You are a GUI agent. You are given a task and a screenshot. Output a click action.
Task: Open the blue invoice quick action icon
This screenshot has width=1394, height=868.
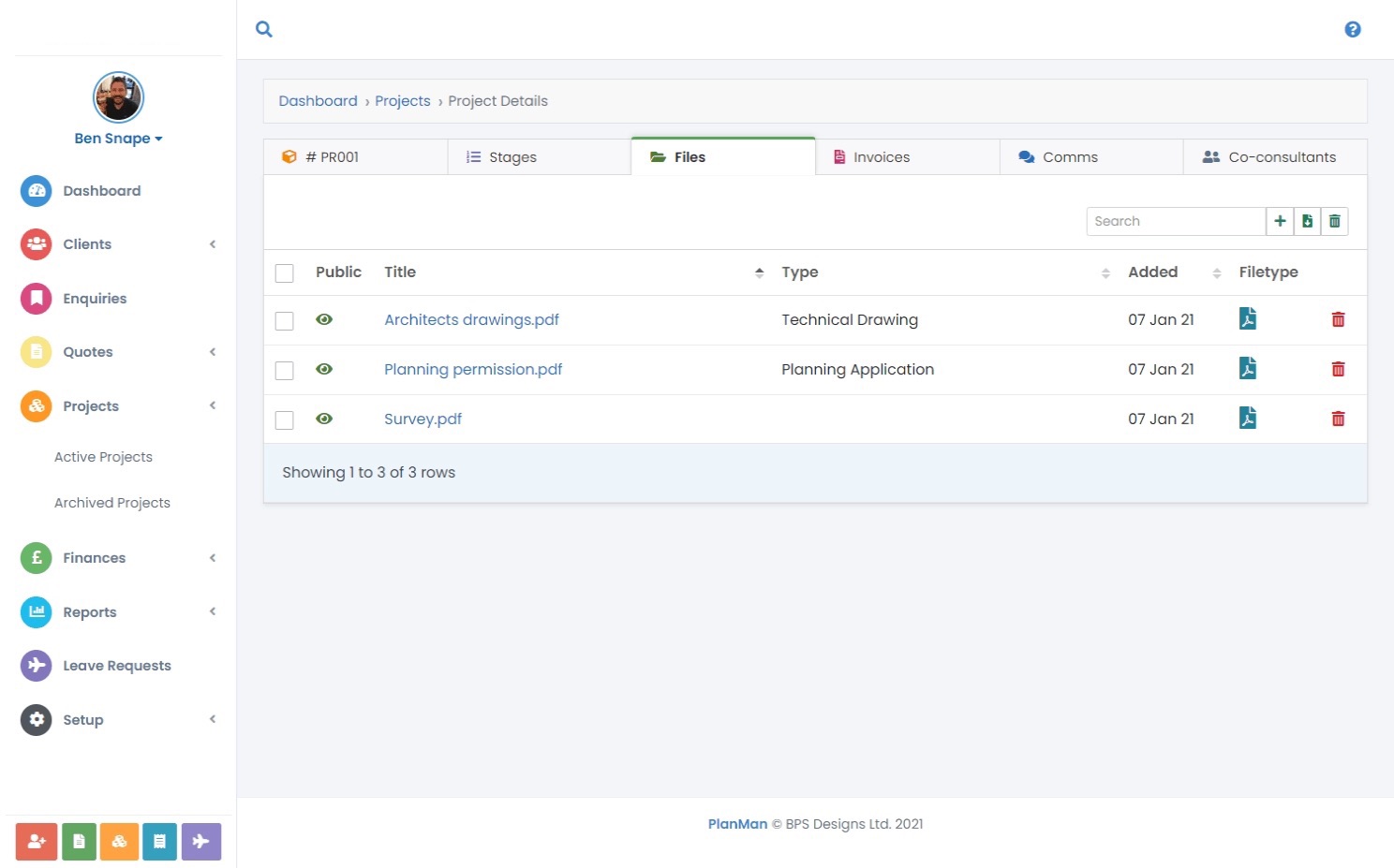[159, 841]
